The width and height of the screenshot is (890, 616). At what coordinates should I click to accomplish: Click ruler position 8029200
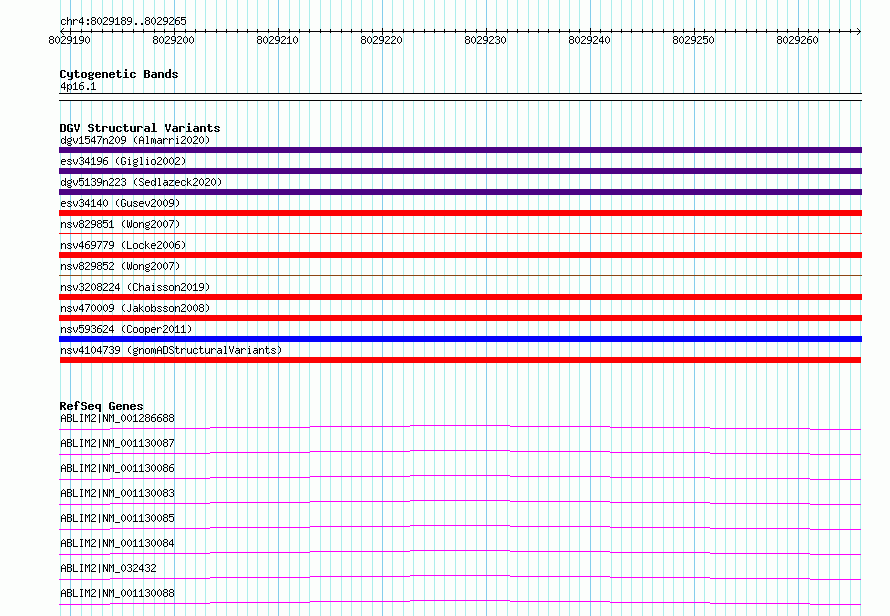(173, 40)
